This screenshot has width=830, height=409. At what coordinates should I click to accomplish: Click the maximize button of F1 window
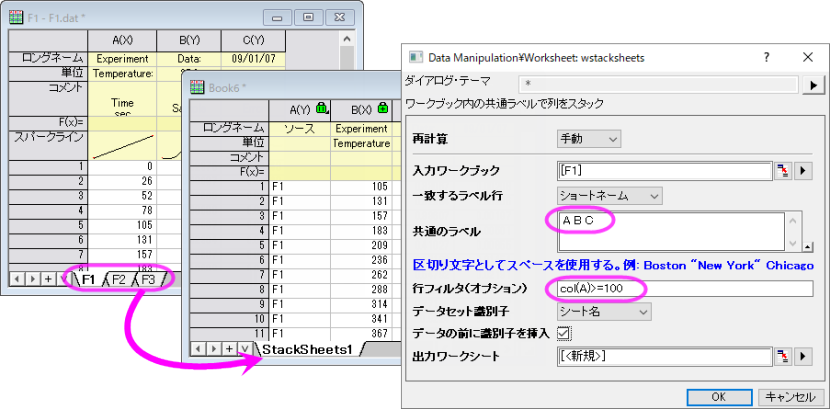point(309,17)
